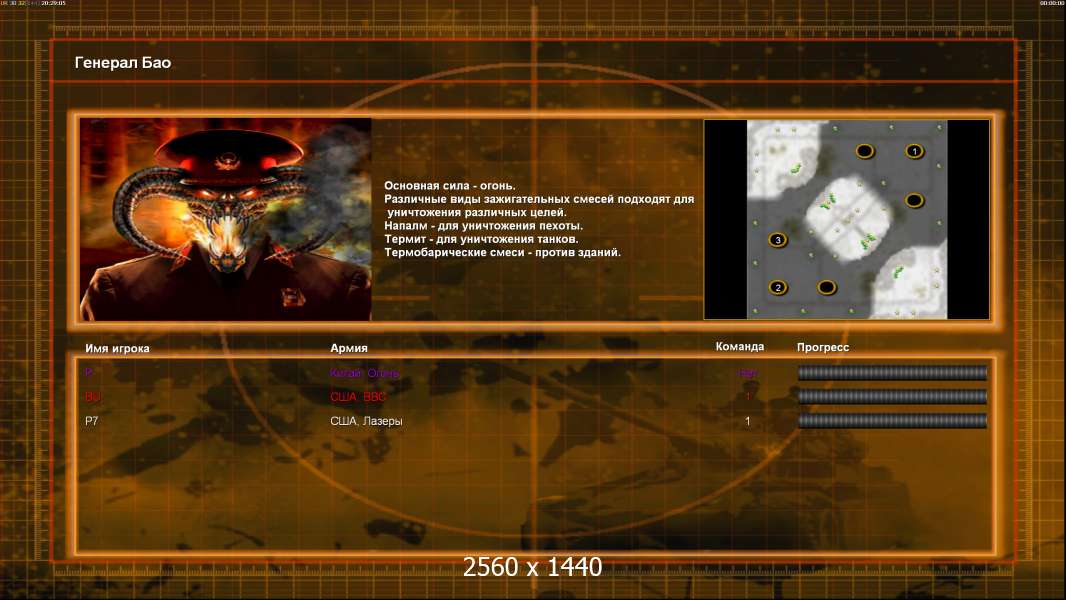Image resolution: width=1066 pixels, height=600 pixels.
Task: Click the line Напалм - для уничтожения пехоты.
Action: (483, 226)
